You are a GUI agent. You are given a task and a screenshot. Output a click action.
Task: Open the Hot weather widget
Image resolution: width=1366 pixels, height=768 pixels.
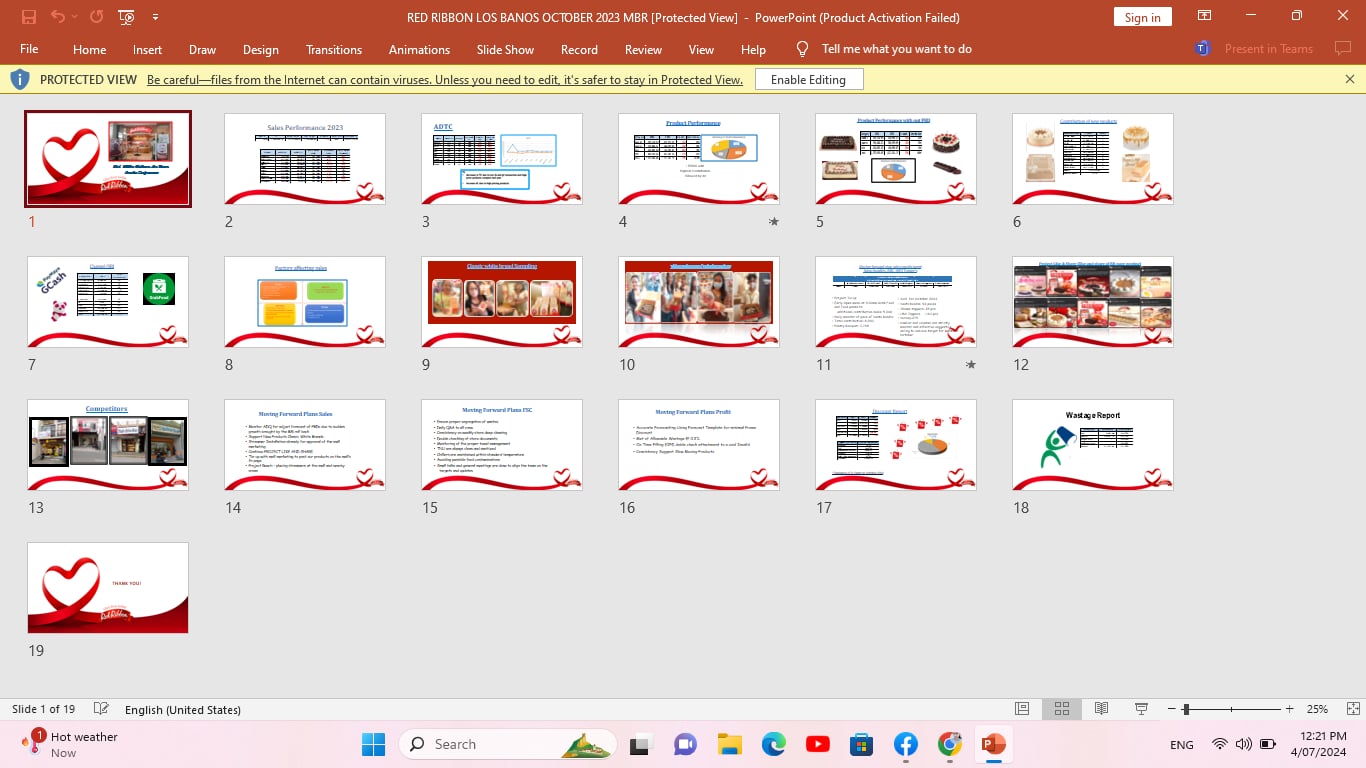click(70, 744)
